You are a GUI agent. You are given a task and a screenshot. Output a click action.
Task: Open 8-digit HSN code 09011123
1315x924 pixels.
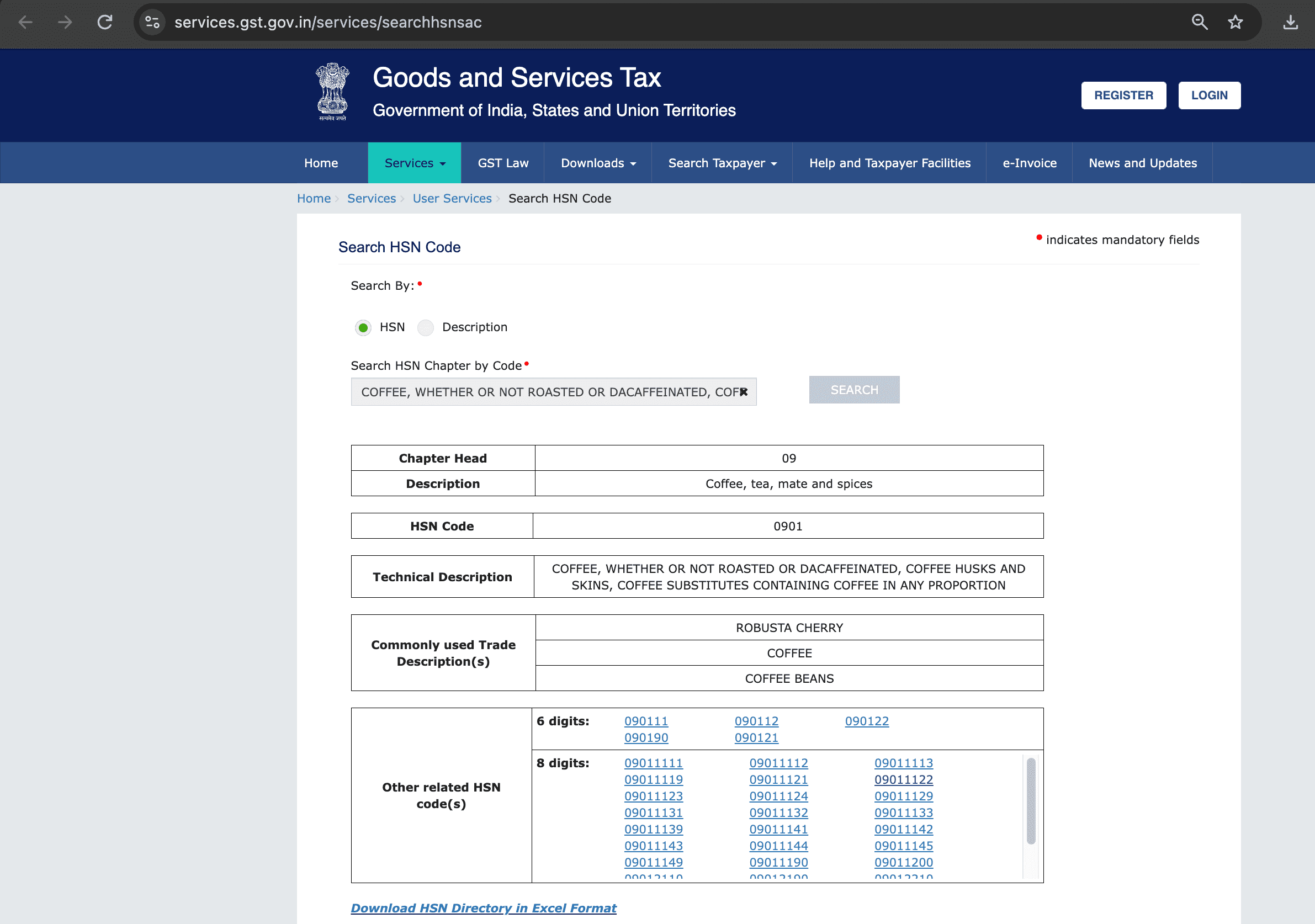click(654, 796)
